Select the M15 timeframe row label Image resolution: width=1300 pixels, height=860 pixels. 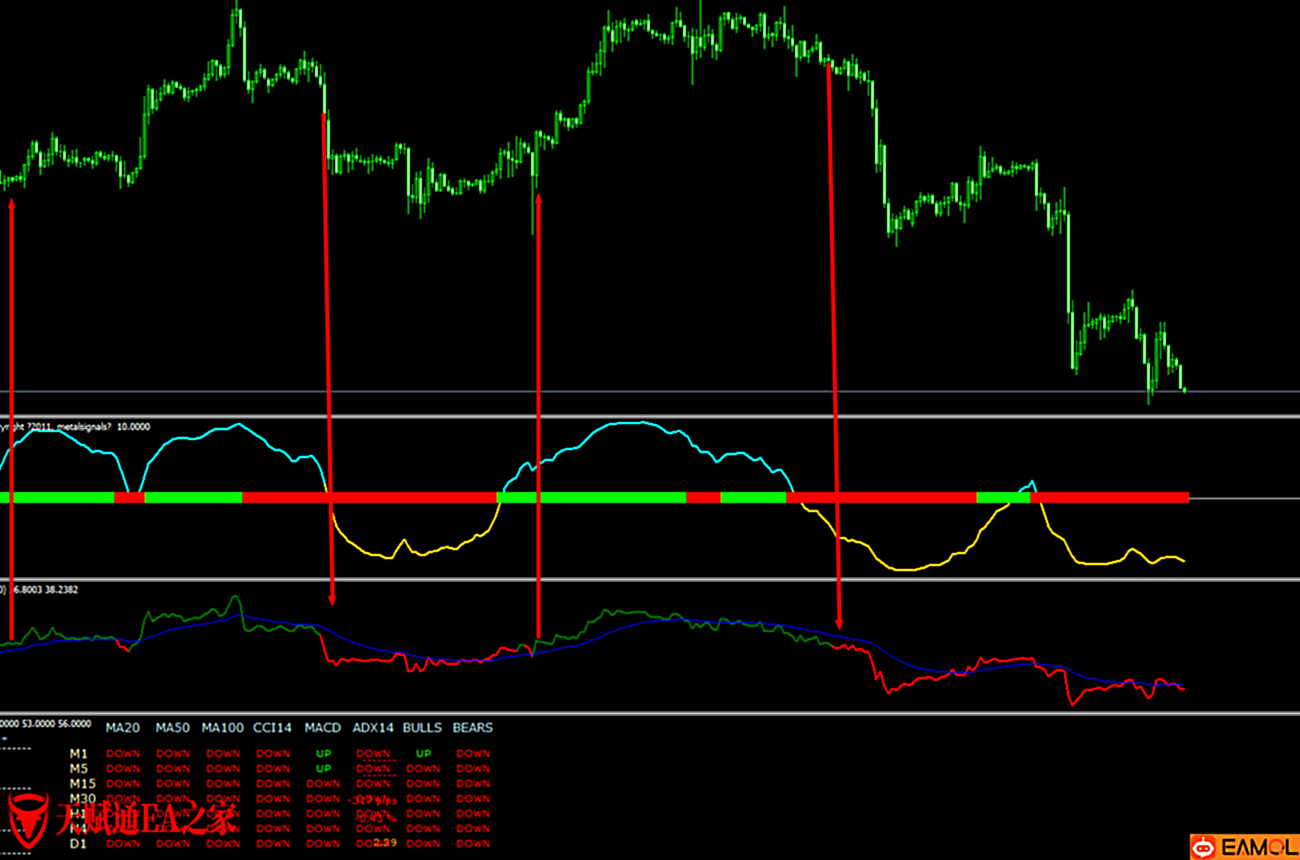click(x=82, y=783)
